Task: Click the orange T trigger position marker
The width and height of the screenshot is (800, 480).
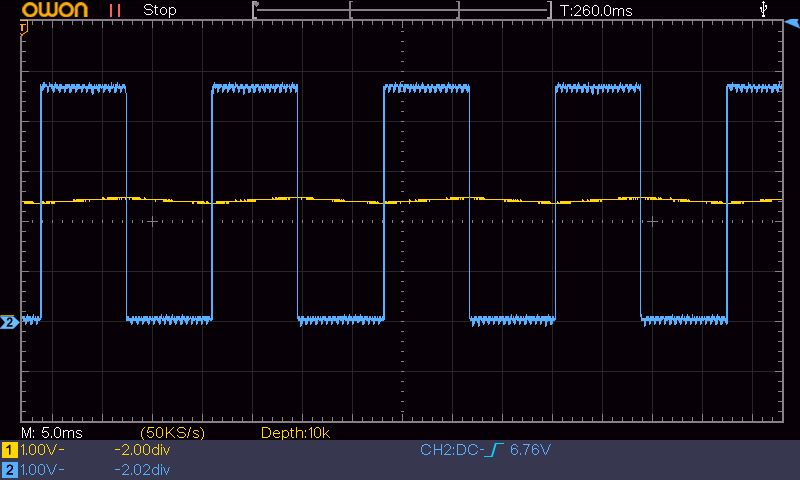Action: tap(23, 29)
